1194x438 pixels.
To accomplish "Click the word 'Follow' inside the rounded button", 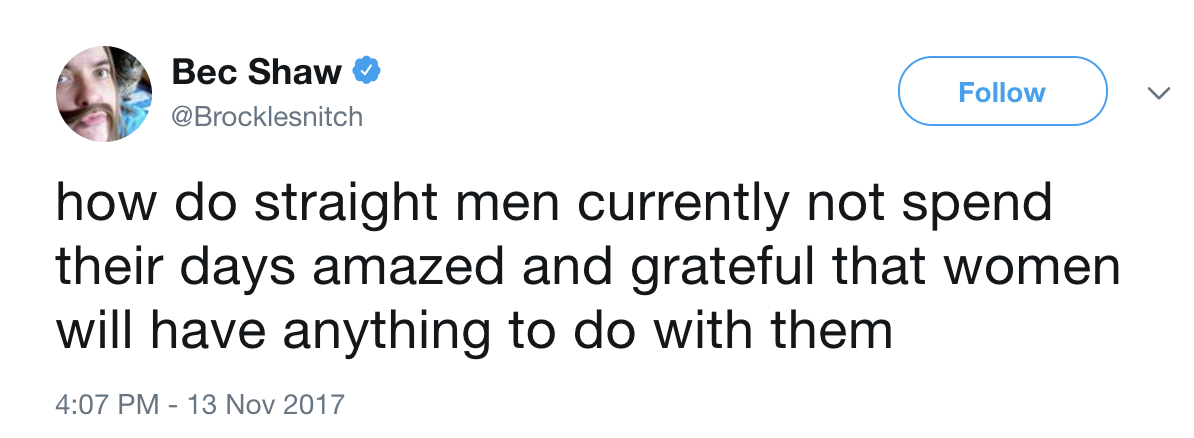I will click(x=1002, y=92).
